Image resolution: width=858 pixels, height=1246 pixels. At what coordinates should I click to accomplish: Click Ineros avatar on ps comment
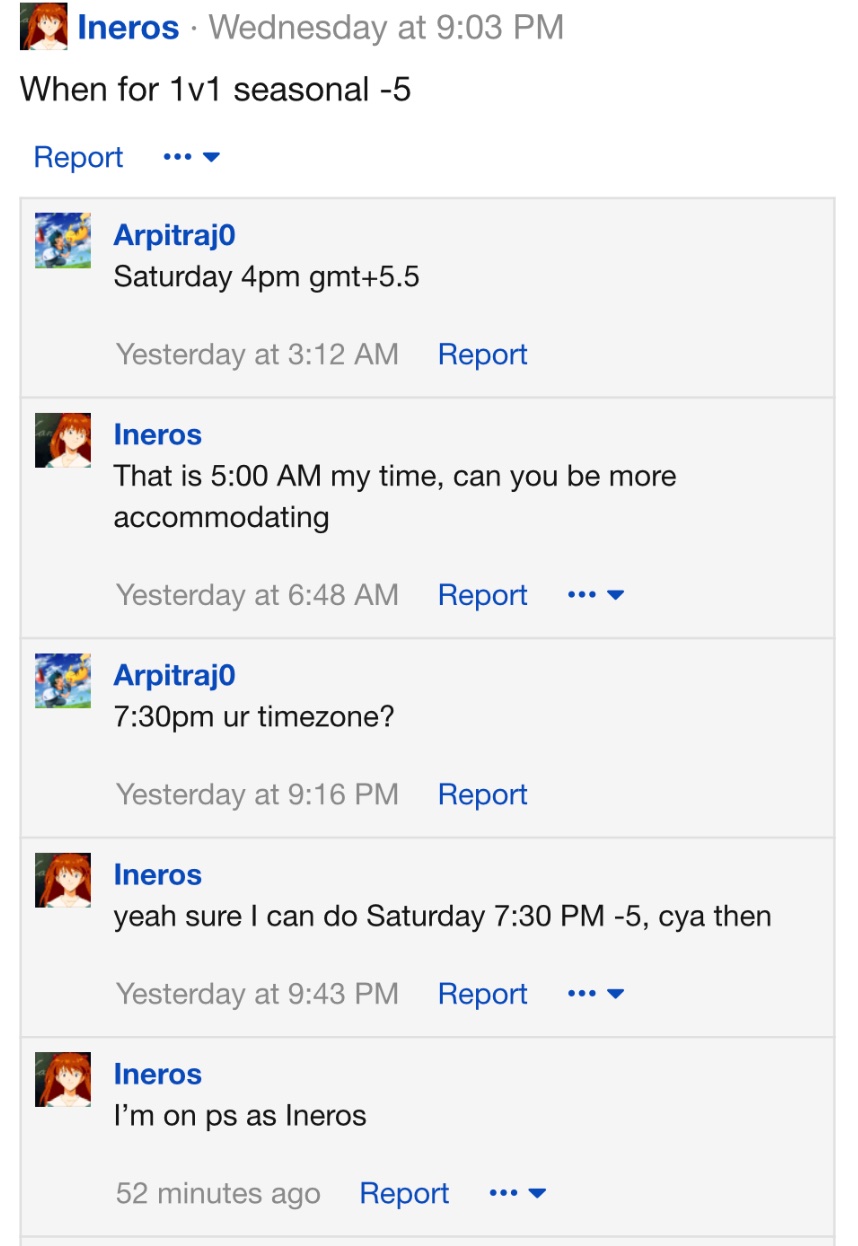click(63, 1079)
